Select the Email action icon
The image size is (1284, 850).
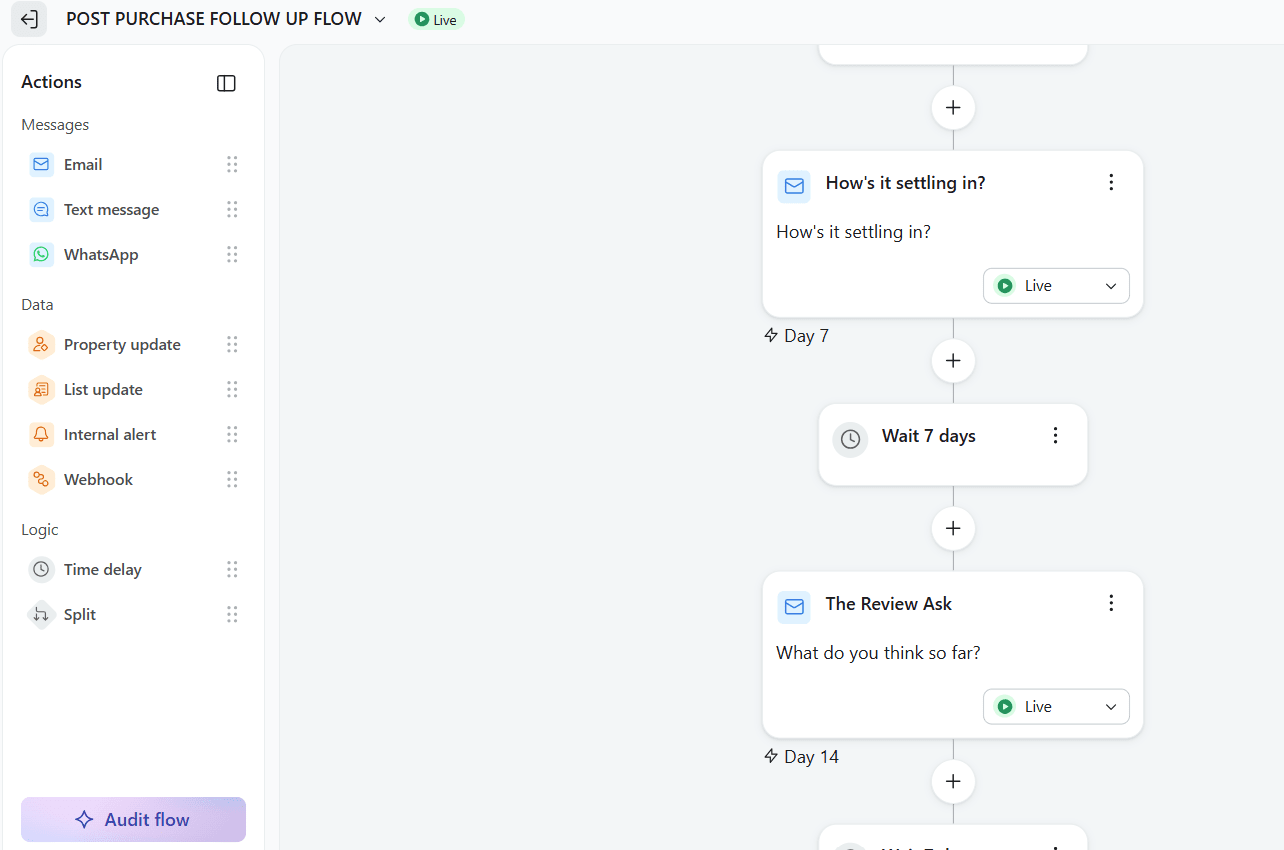coord(41,164)
